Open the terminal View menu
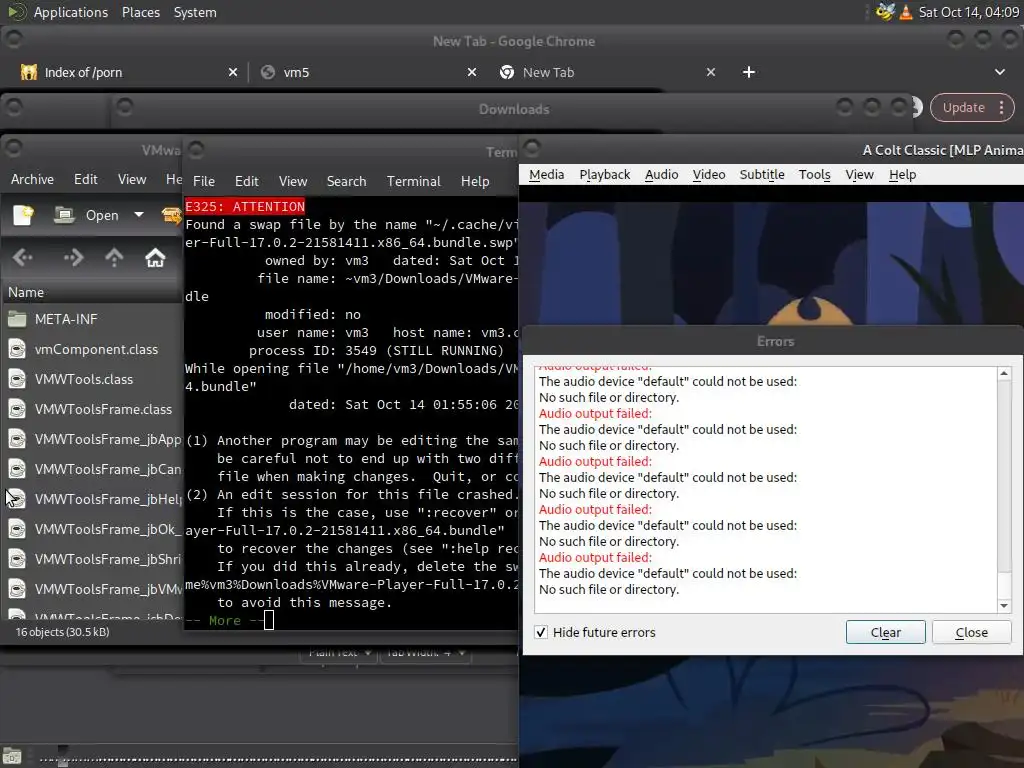The height and width of the screenshot is (768, 1024). click(293, 181)
